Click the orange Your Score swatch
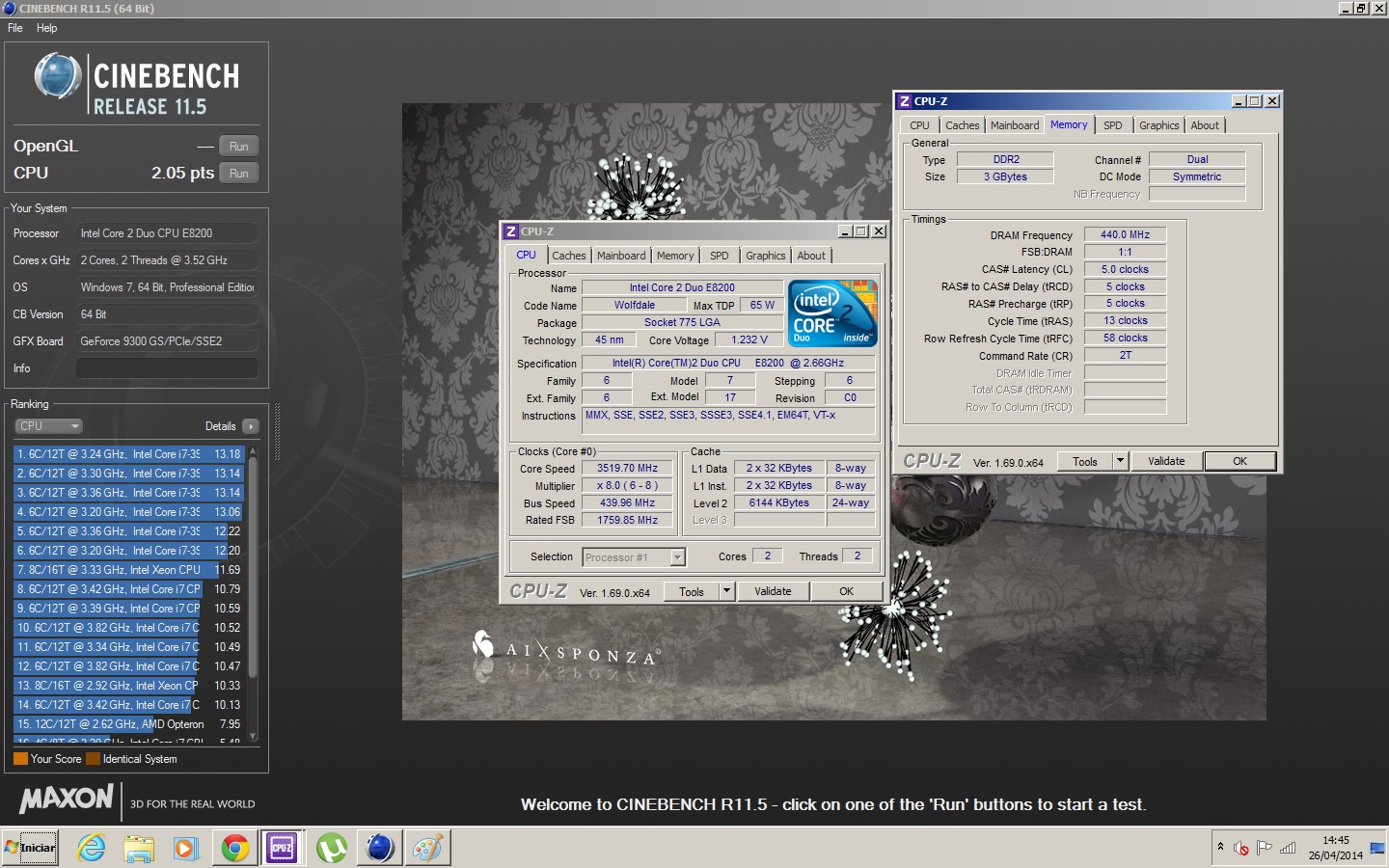 (20, 759)
